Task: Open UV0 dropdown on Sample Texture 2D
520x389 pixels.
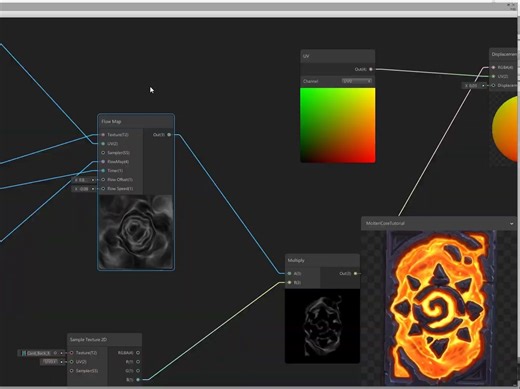Action: 51,362
